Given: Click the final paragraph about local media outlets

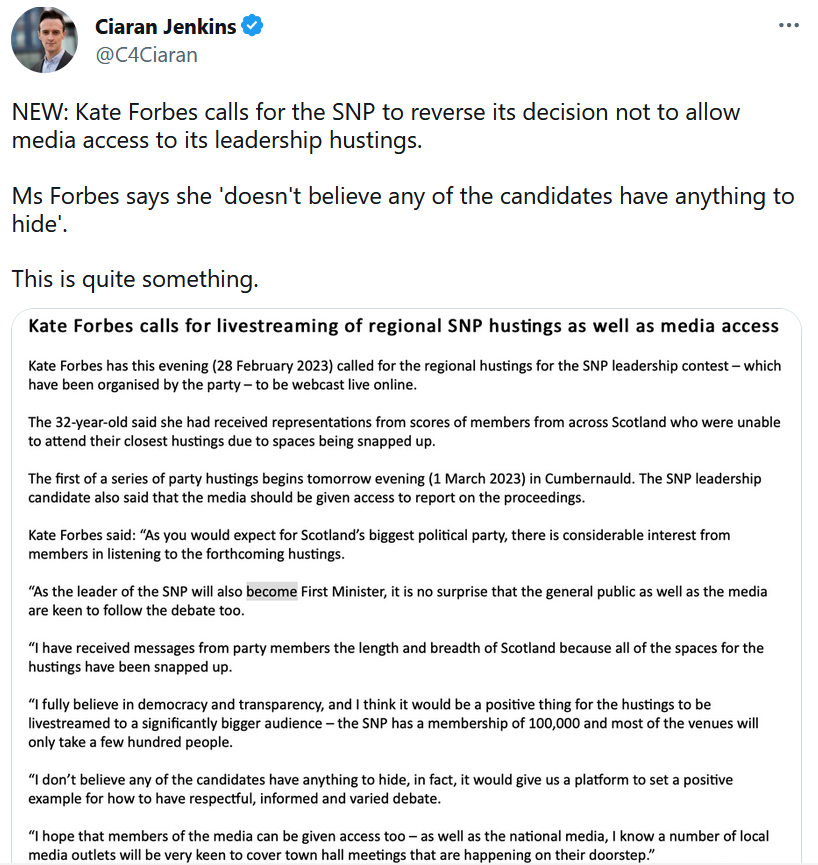Looking at the screenshot, I should tap(398, 846).
